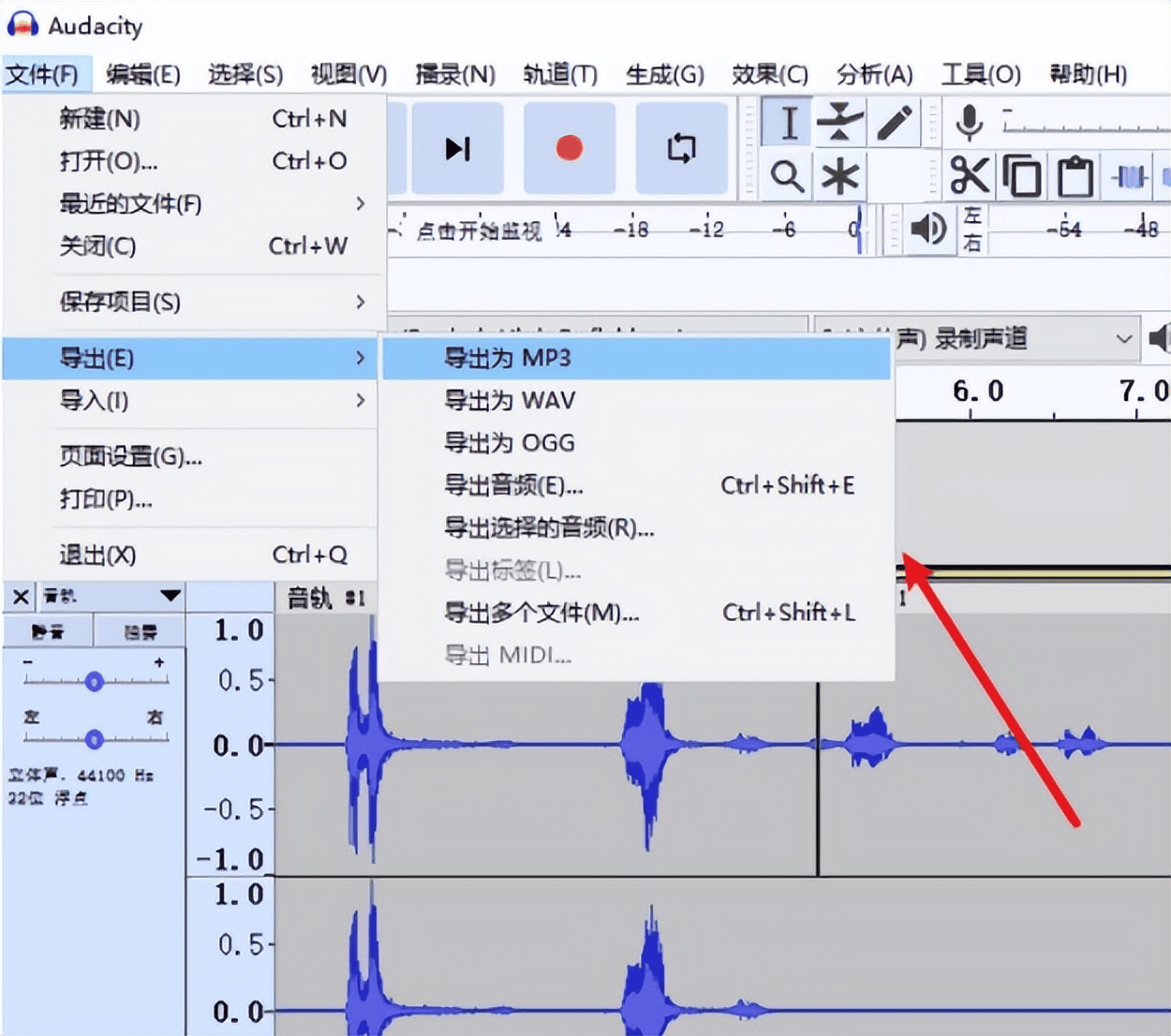1171x1036 pixels.
Task: Select the I-beam Selection tool
Action: [x=789, y=123]
